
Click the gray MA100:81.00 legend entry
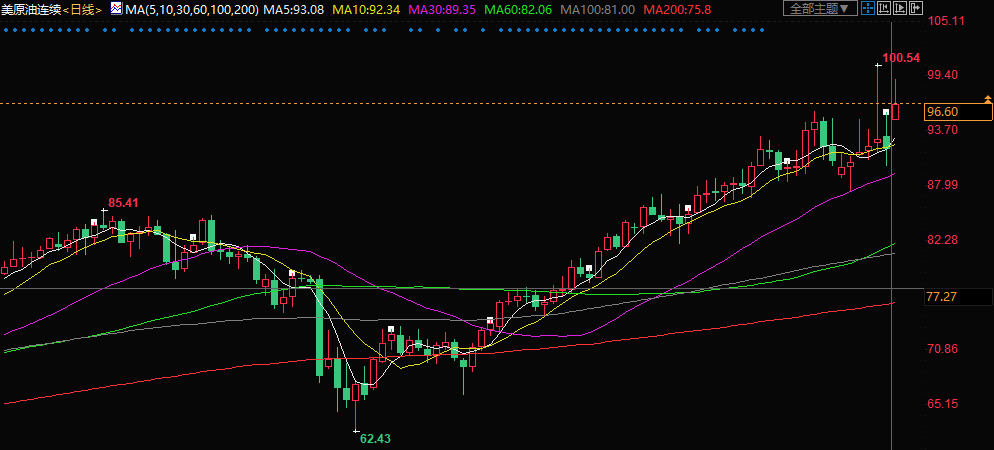coord(597,9)
